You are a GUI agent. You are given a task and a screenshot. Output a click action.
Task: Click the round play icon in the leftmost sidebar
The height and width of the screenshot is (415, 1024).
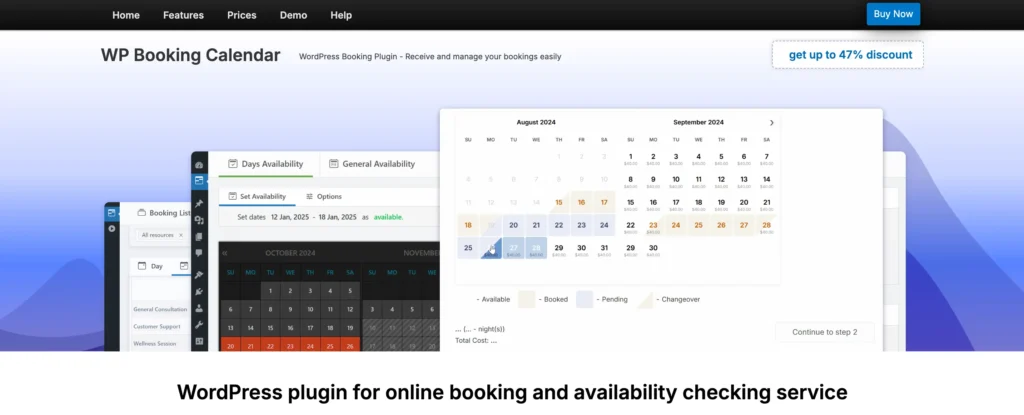(x=112, y=229)
